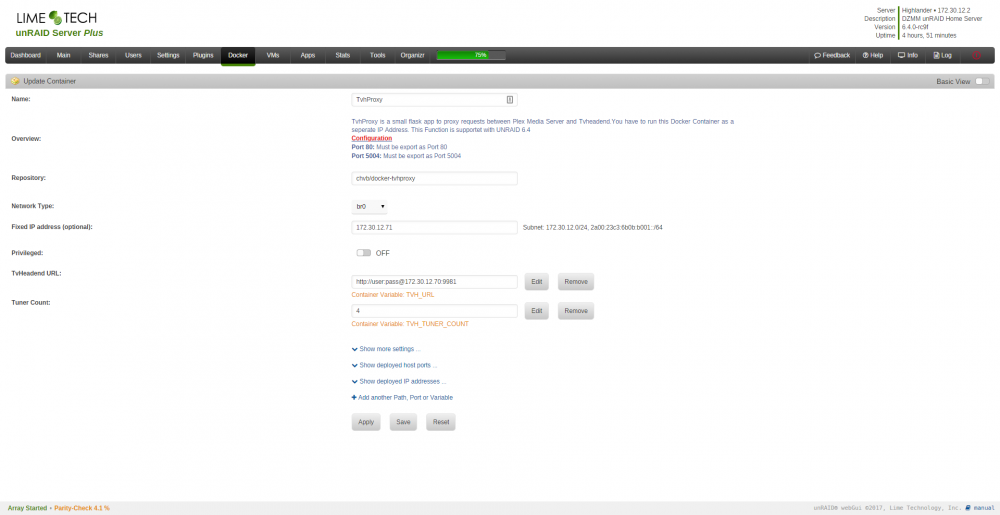Click the Subnet information text
The image size is (1000, 515).
click(592, 228)
